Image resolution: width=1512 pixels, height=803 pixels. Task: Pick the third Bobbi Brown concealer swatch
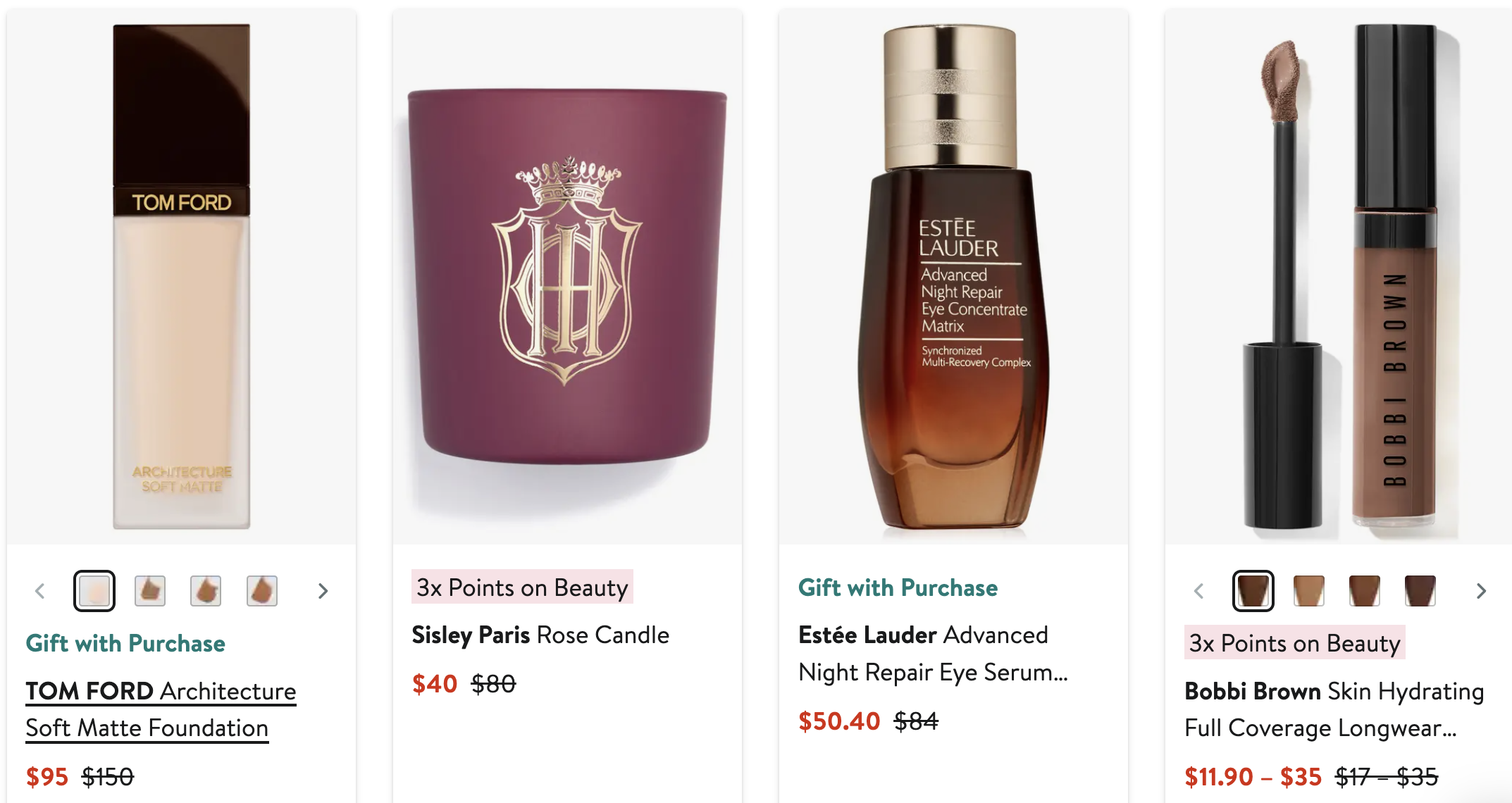pyautogui.click(x=1365, y=591)
